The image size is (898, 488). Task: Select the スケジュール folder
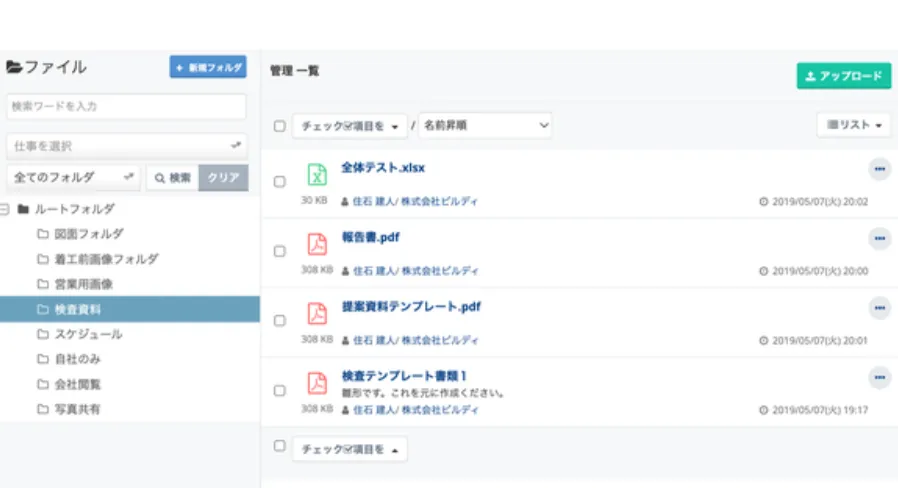click(88, 334)
